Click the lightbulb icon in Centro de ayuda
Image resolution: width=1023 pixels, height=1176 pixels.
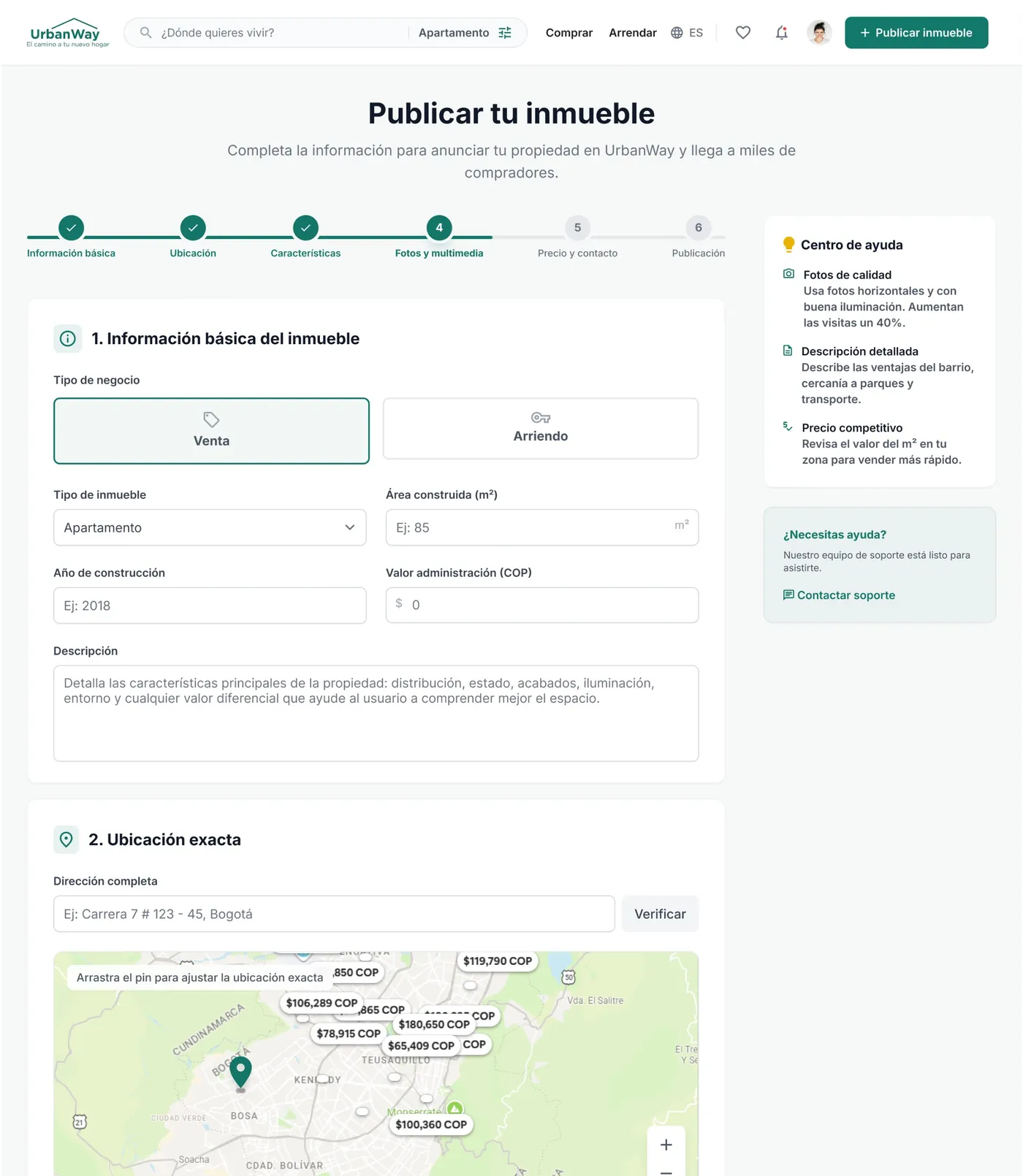coord(788,245)
